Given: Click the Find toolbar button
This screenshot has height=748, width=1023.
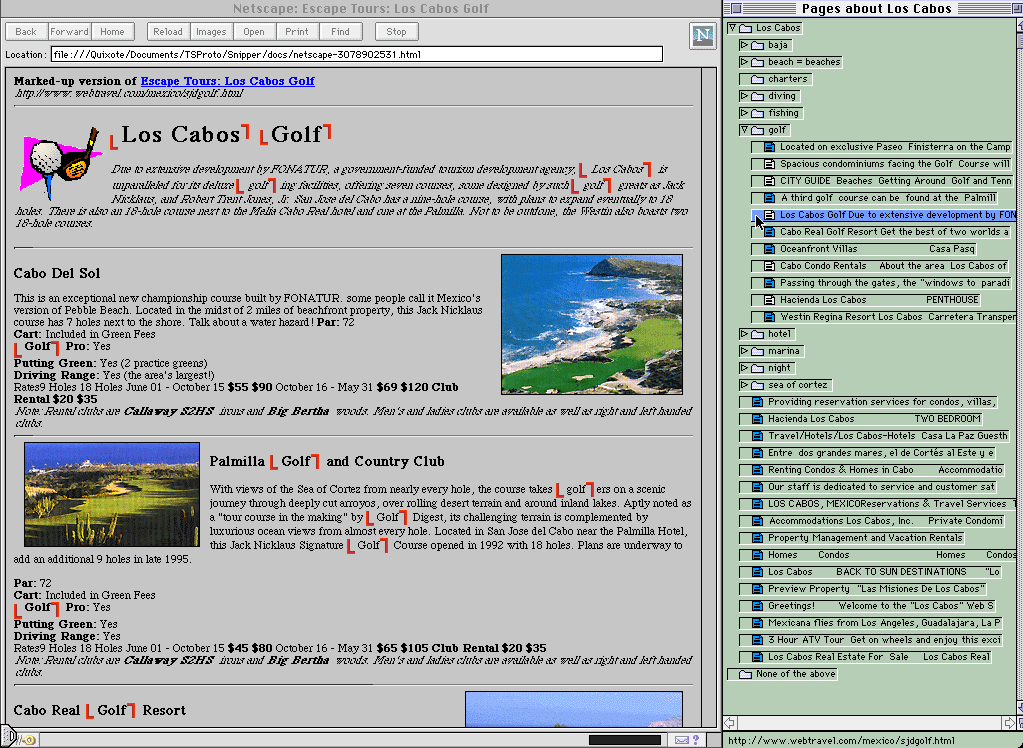Looking at the screenshot, I should pos(341,31).
